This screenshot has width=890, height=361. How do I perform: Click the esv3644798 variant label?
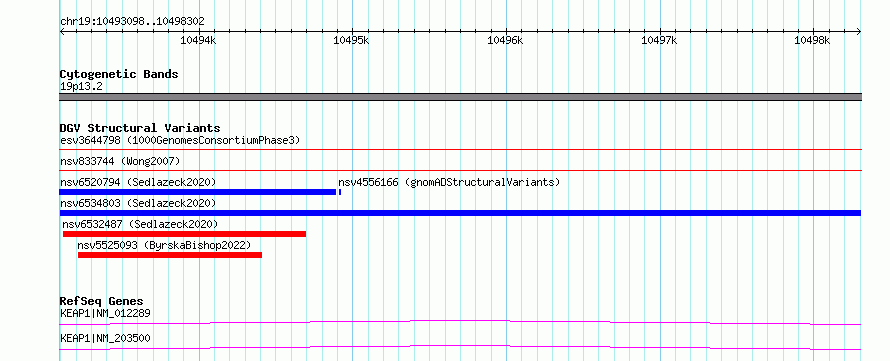[180, 140]
